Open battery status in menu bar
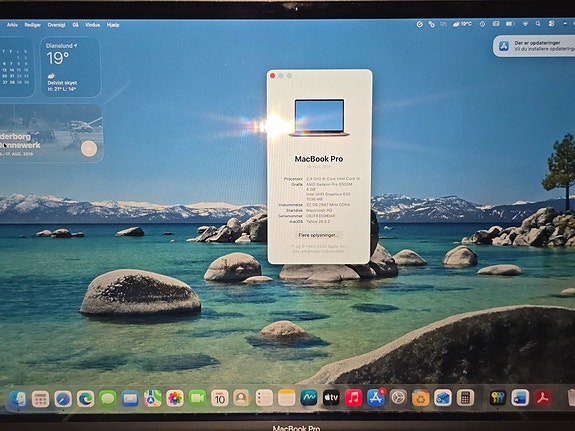575x431 pixels. (x=510, y=24)
